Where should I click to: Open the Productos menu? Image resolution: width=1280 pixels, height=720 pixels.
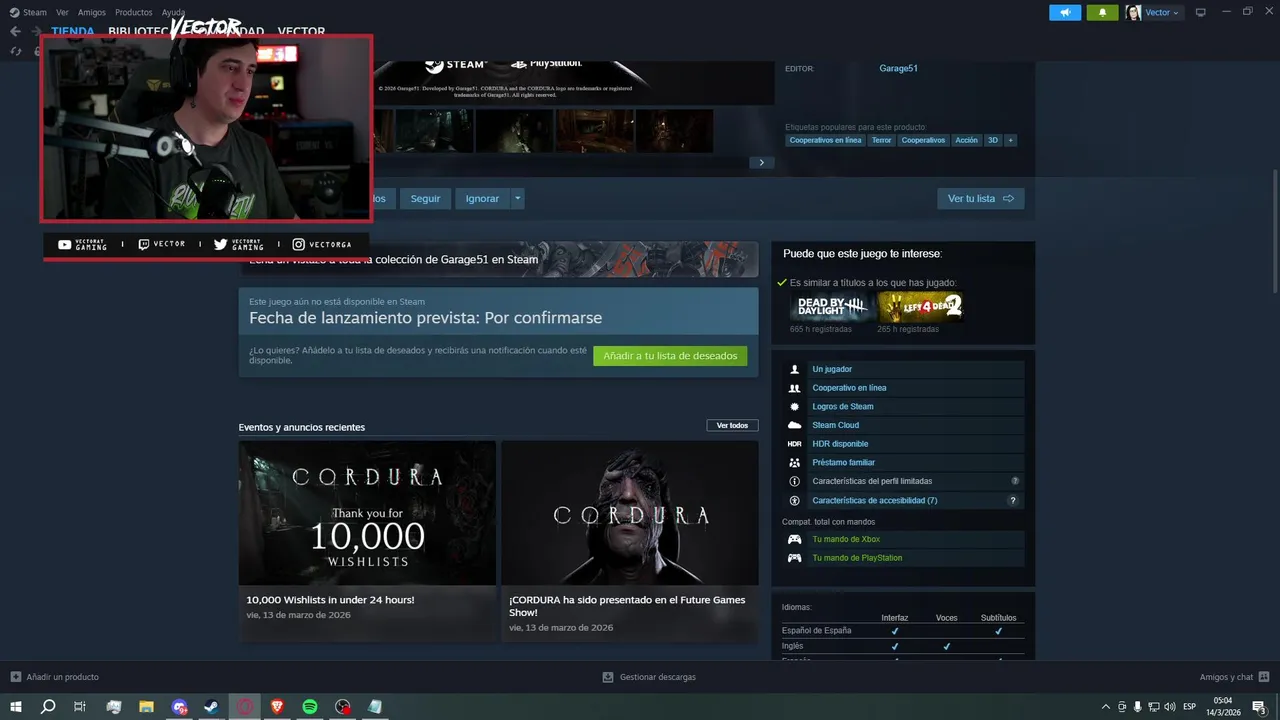(x=134, y=12)
